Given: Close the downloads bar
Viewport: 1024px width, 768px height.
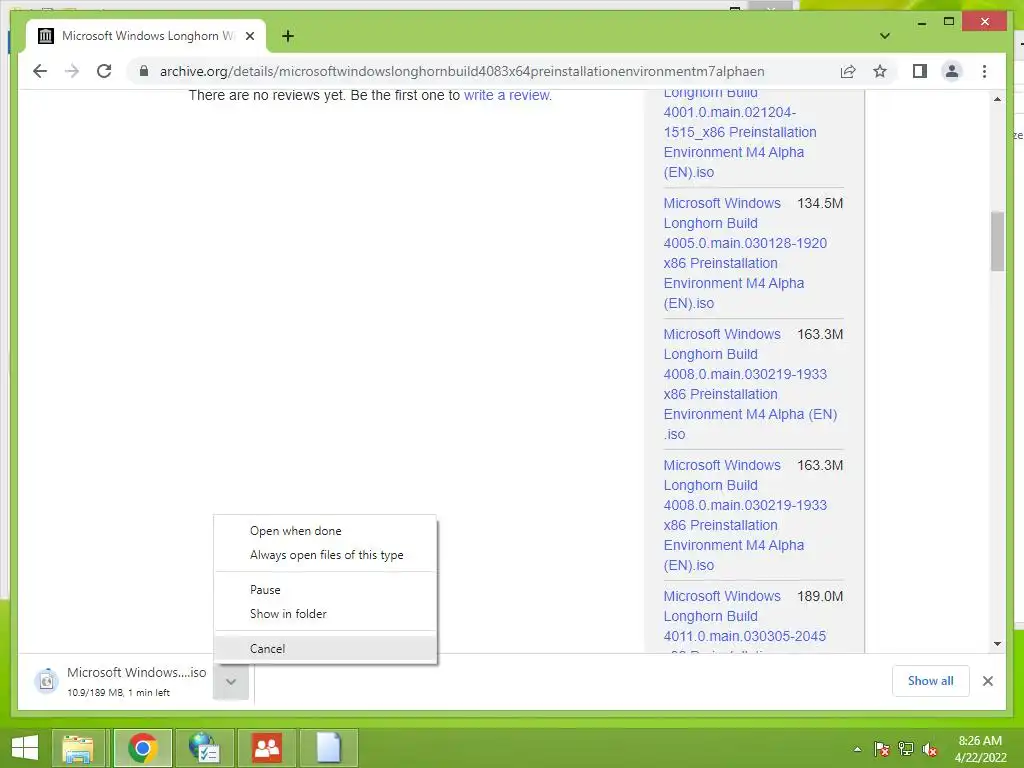Looking at the screenshot, I should click(987, 681).
